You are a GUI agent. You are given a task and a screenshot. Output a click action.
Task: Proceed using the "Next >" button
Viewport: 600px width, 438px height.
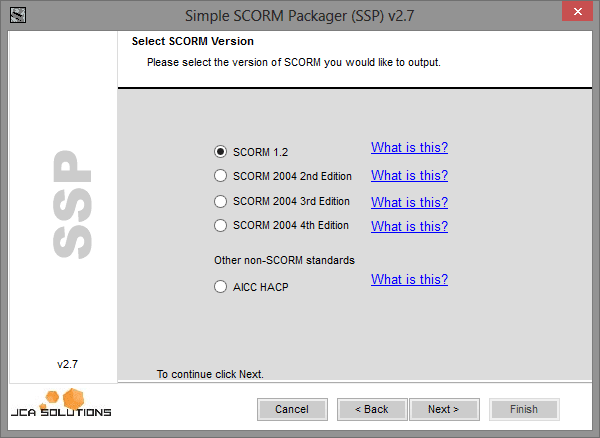[x=443, y=409]
